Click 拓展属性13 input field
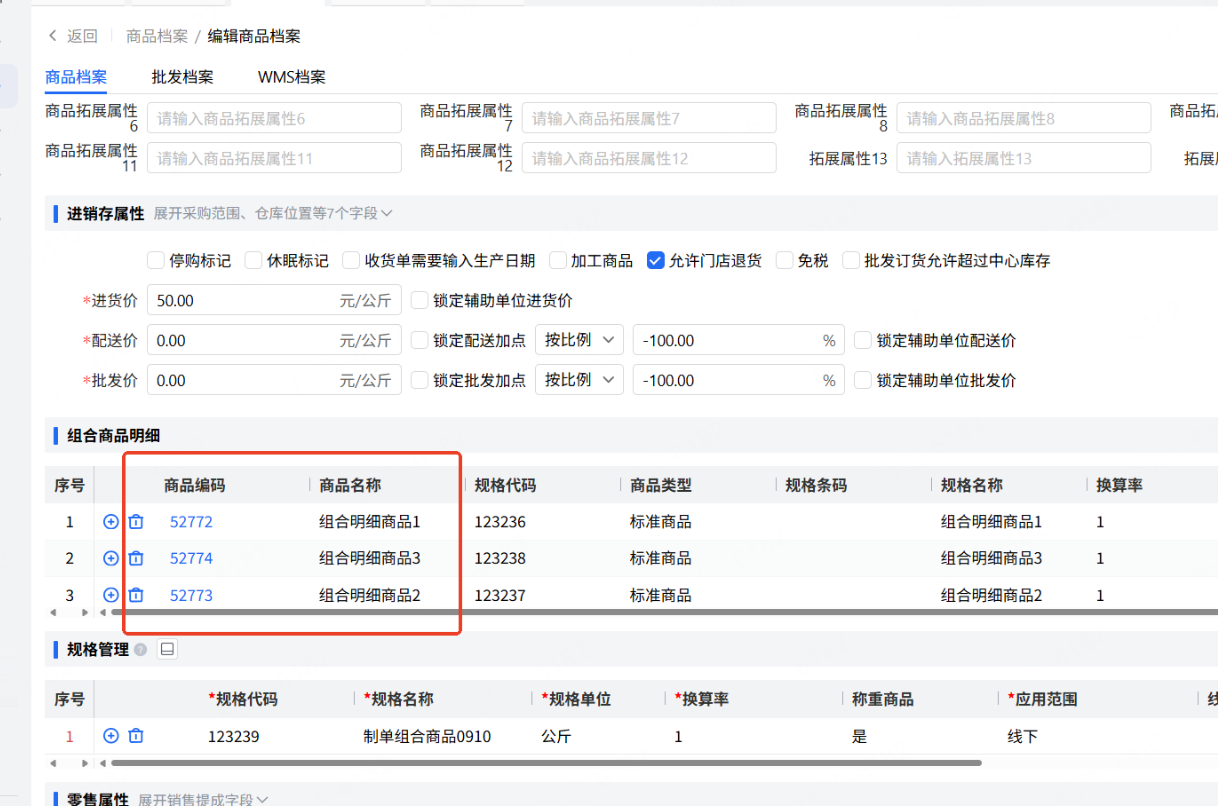The width and height of the screenshot is (1218, 806). coord(1023,158)
